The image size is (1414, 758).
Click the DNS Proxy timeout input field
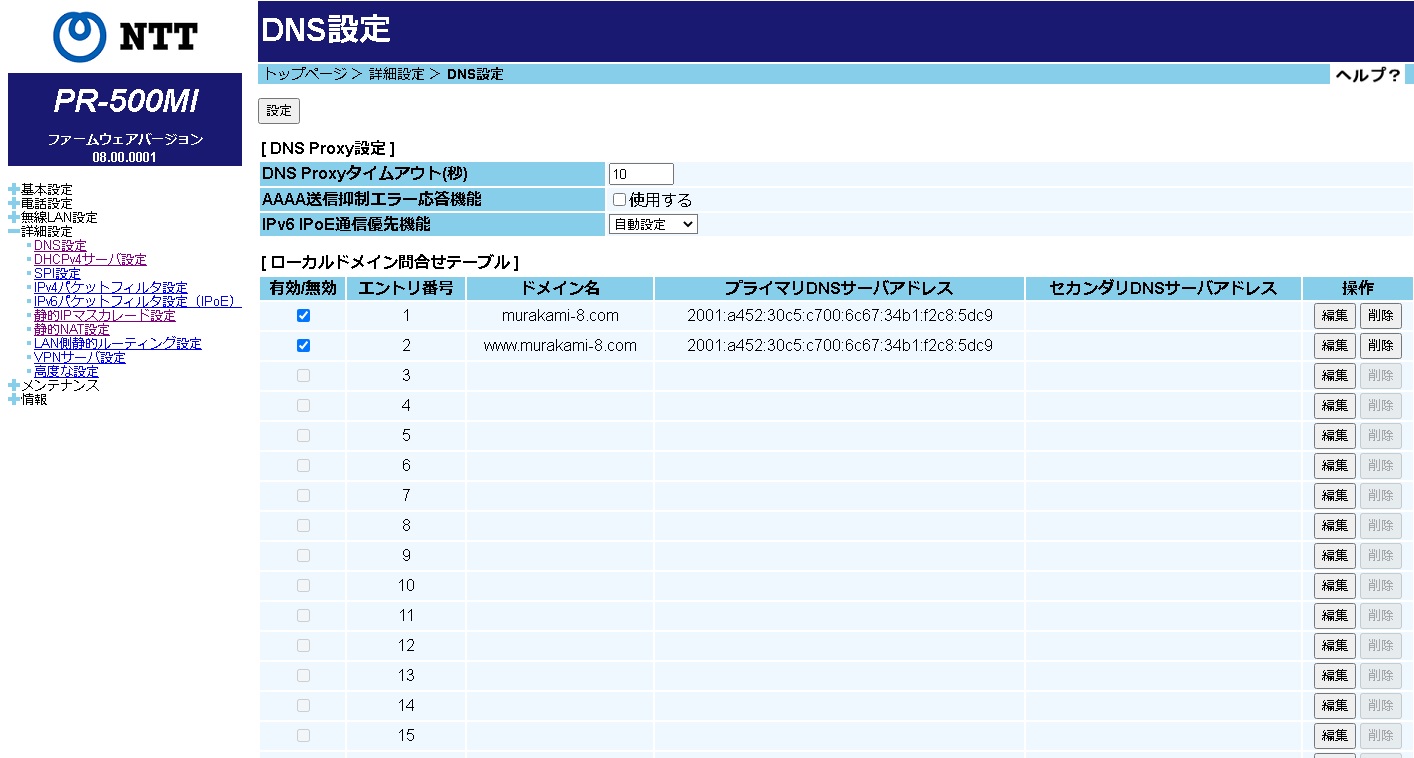point(641,174)
